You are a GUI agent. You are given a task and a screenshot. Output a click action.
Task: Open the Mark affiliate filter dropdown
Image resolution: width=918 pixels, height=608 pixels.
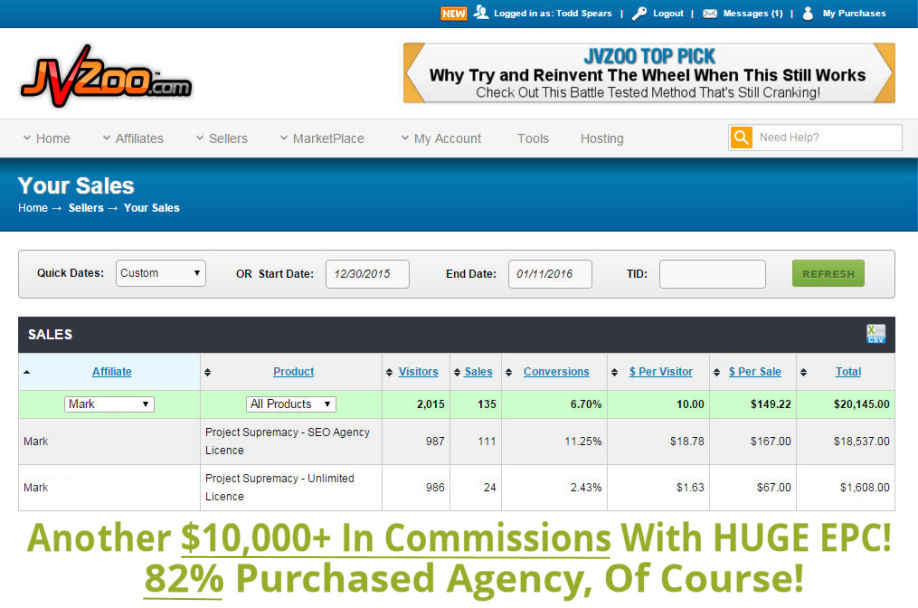click(x=109, y=404)
